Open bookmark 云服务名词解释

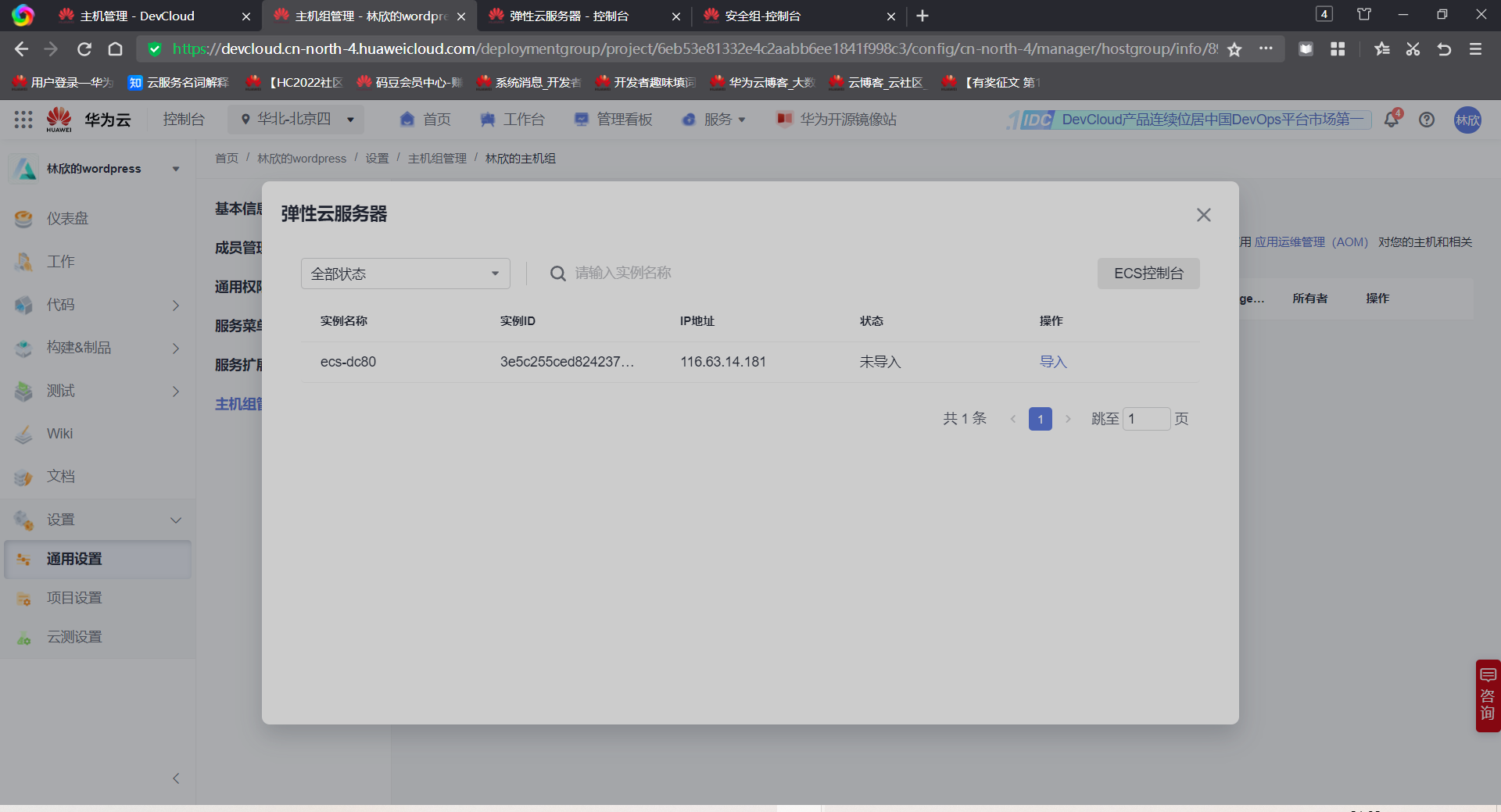(x=179, y=82)
